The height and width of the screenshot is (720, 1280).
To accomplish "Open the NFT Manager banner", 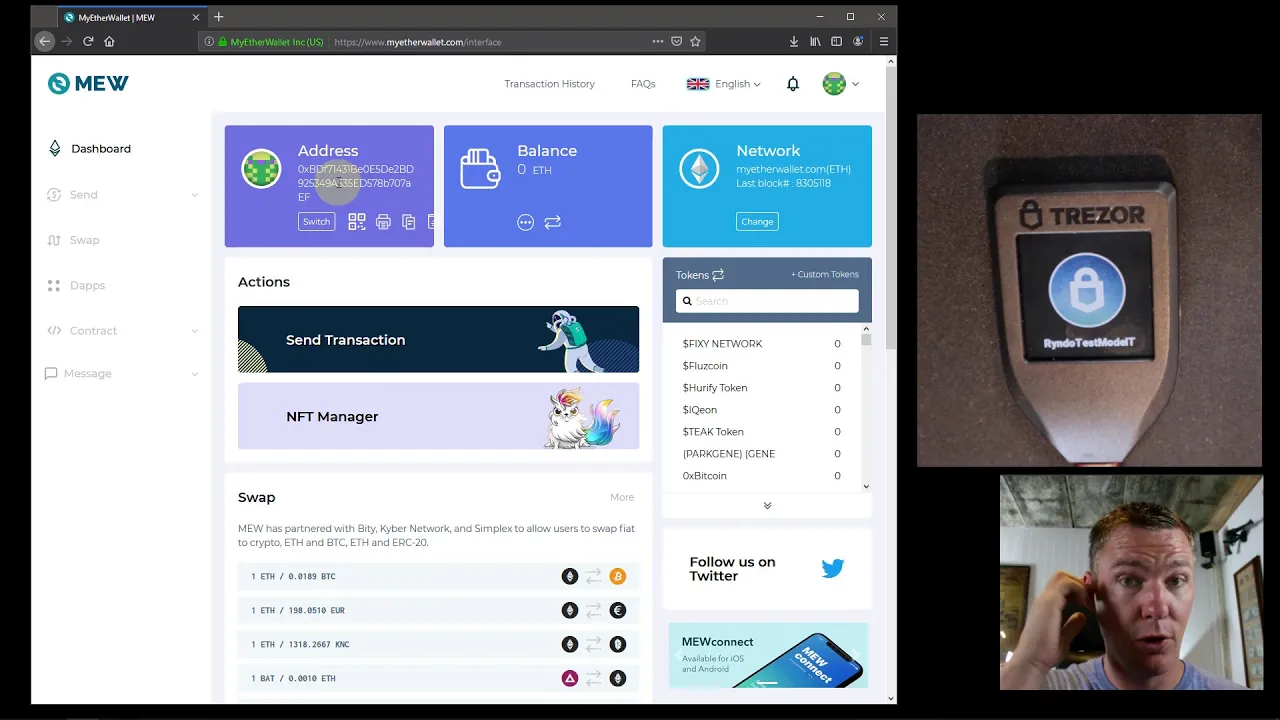I will point(438,416).
